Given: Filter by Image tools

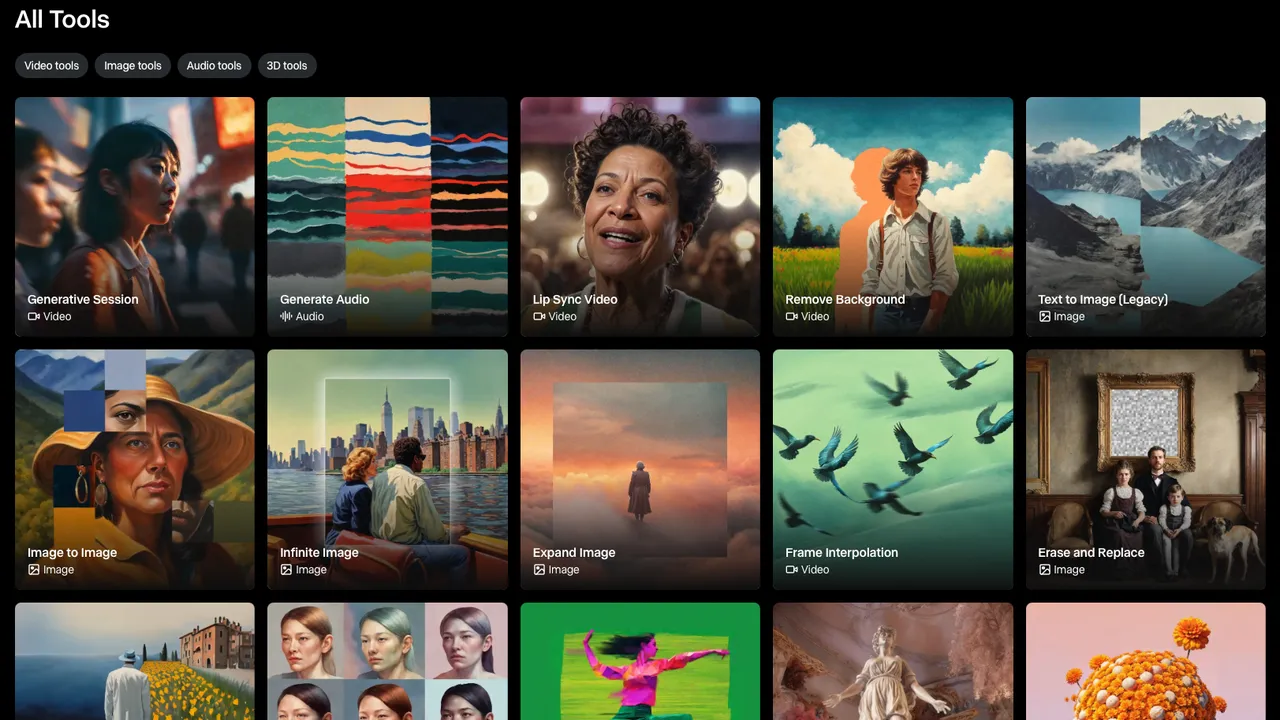Looking at the screenshot, I should pyautogui.click(x=133, y=66).
